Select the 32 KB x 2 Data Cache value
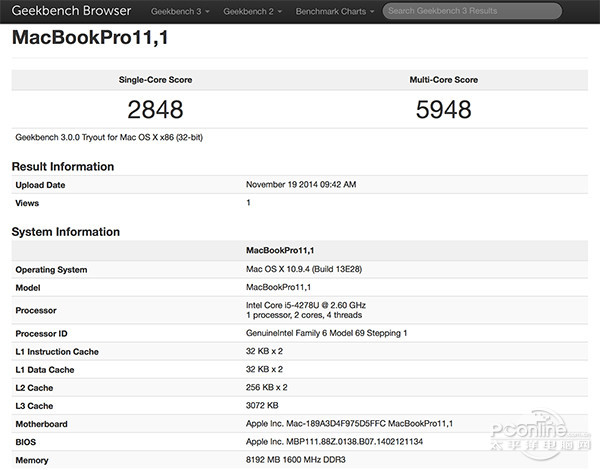This screenshot has width=600, height=470. (x=264, y=369)
